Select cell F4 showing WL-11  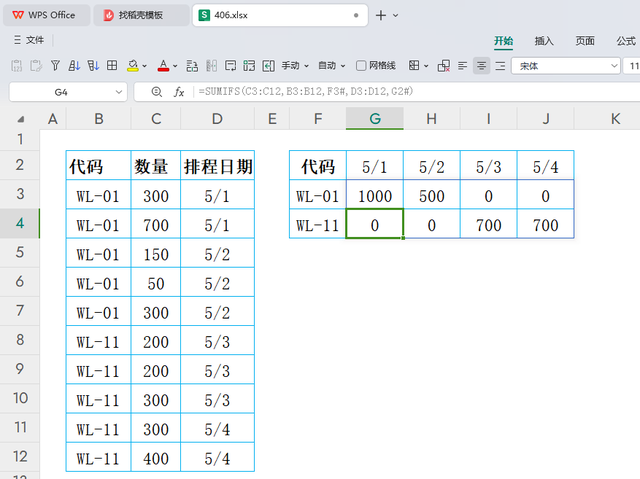318,225
